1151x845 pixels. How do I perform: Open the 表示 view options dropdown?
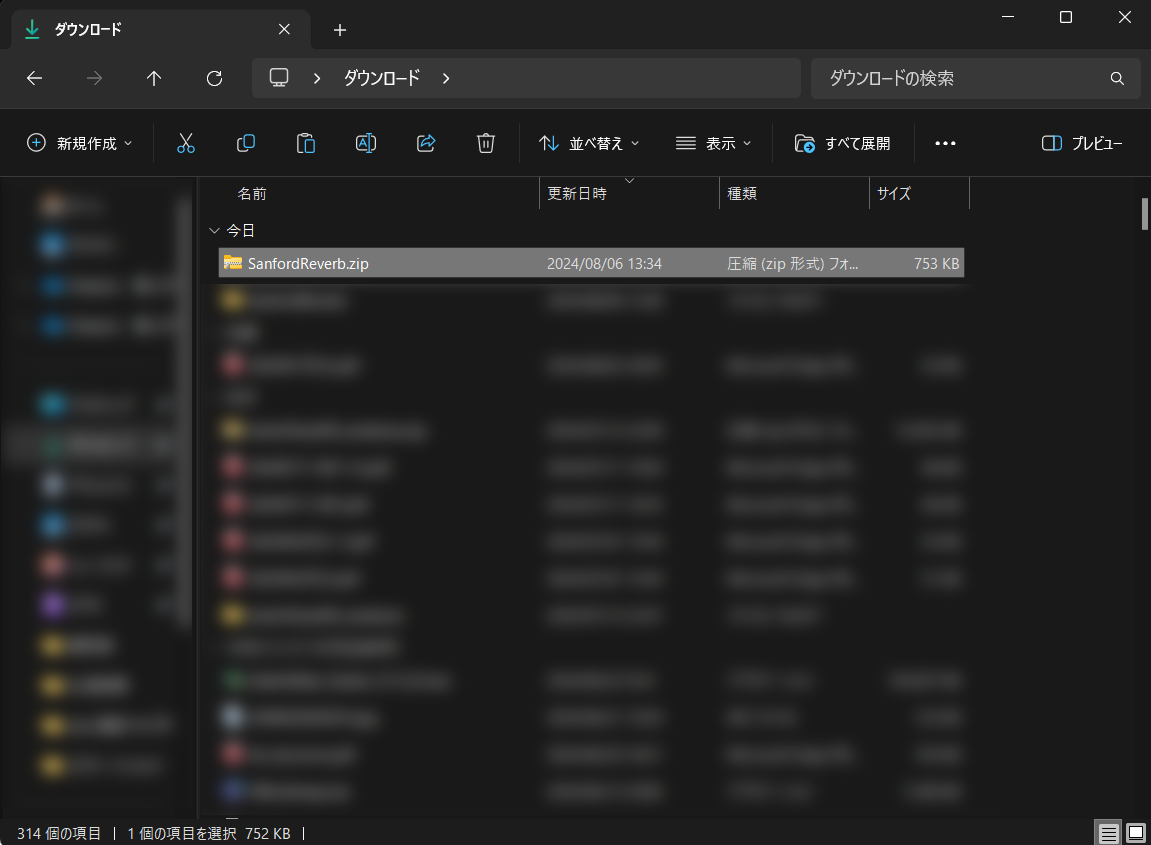712,143
